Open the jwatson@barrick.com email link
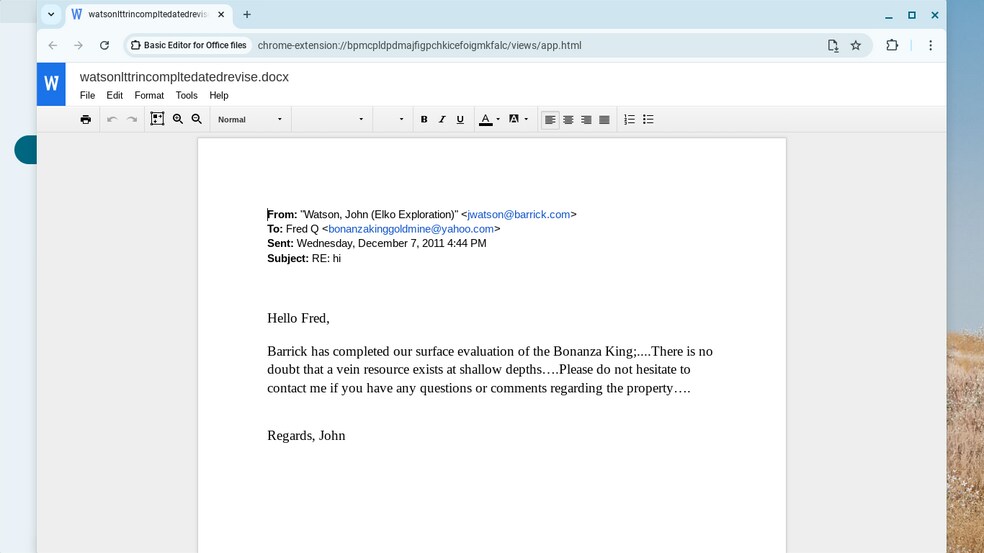984x553 pixels. click(518, 215)
